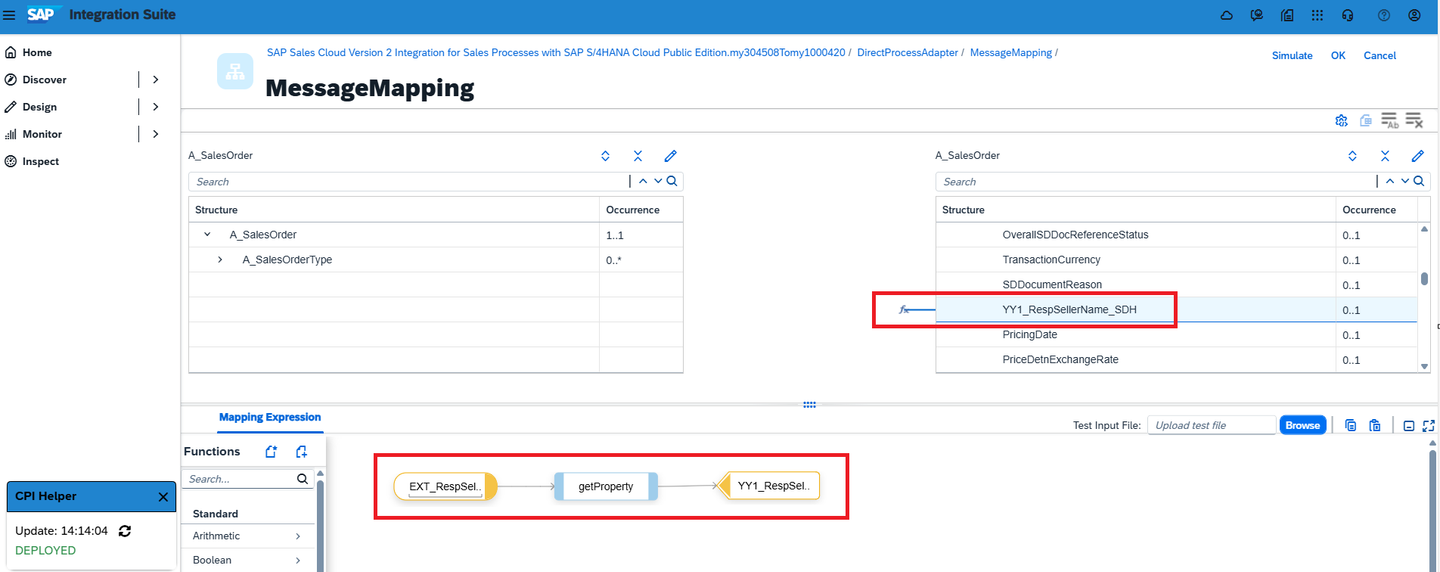The width and height of the screenshot is (1440, 572).
Task: Open the help question mark icon
Action: click(1384, 15)
